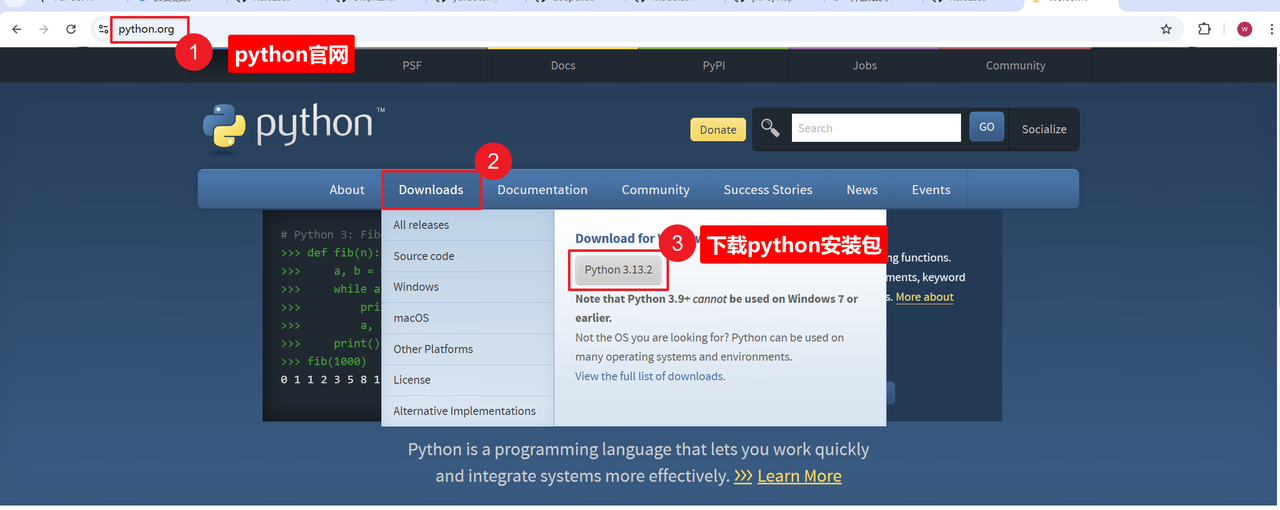Select All releases in Downloads menu
This screenshot has height=510, width=1280.
pos(467,225)
